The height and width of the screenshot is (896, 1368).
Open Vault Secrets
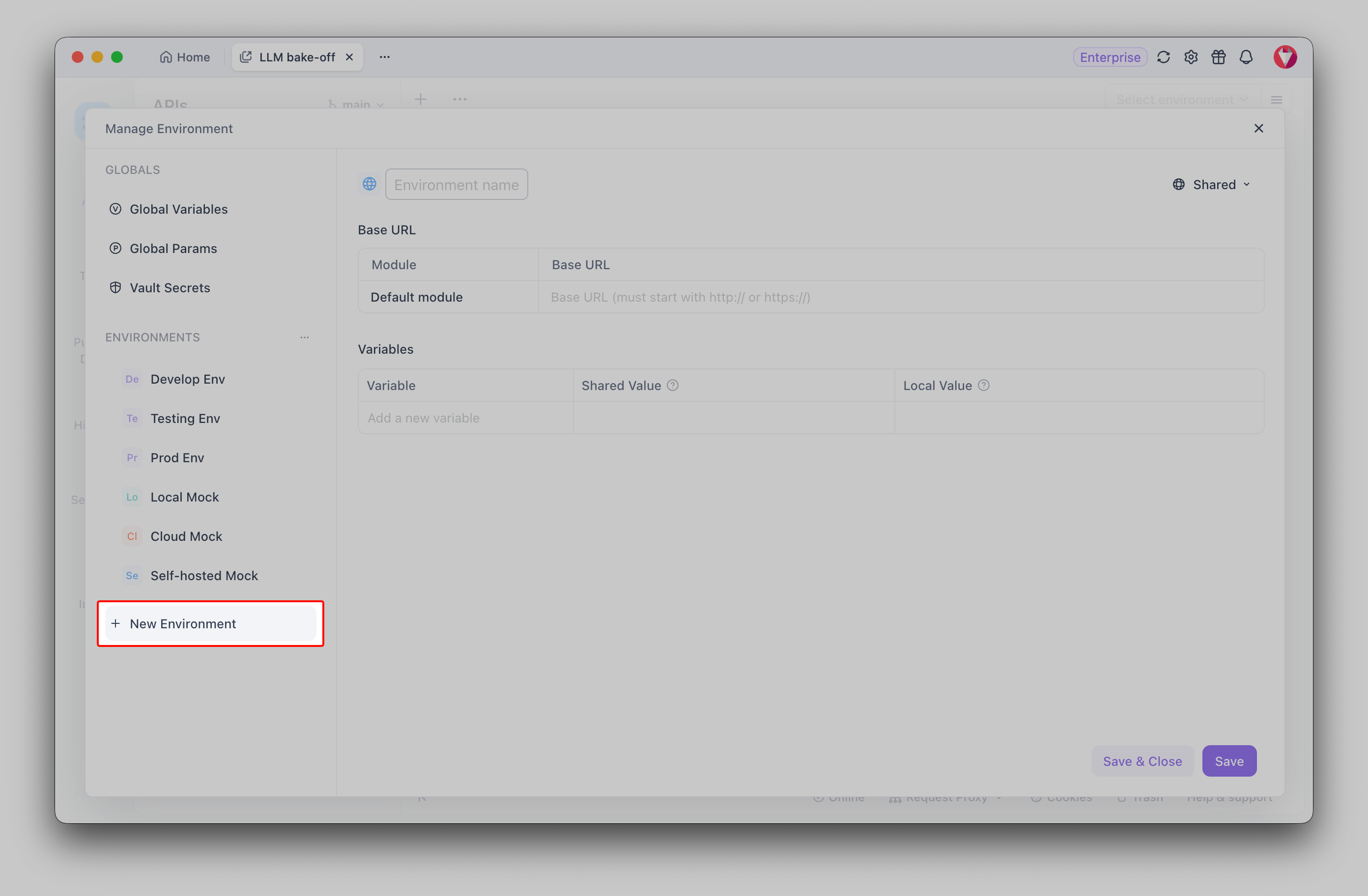point(210,287)
